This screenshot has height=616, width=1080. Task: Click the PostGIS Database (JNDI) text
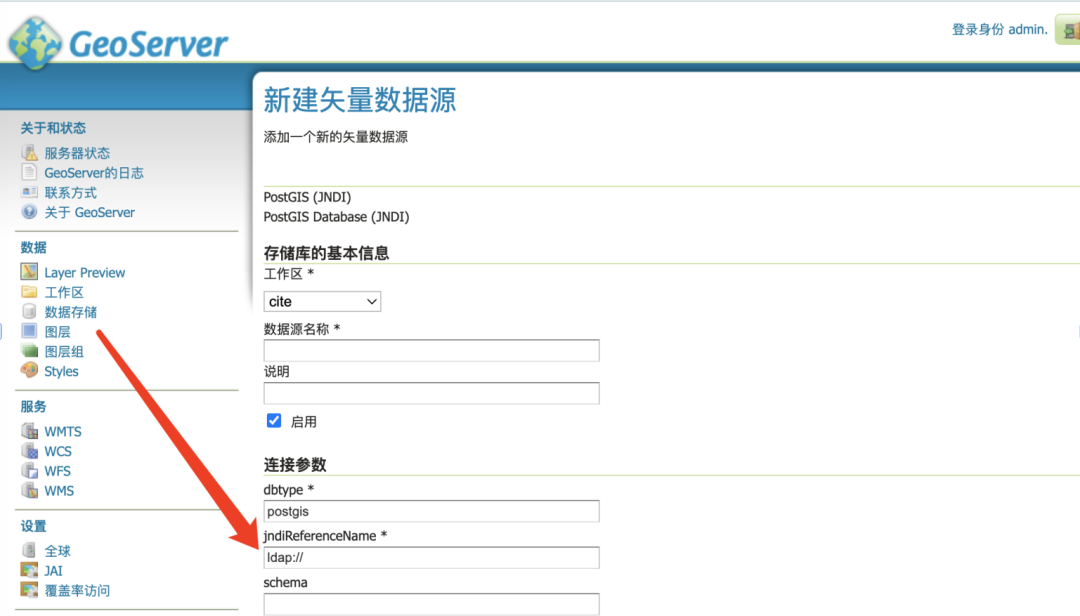336,216
